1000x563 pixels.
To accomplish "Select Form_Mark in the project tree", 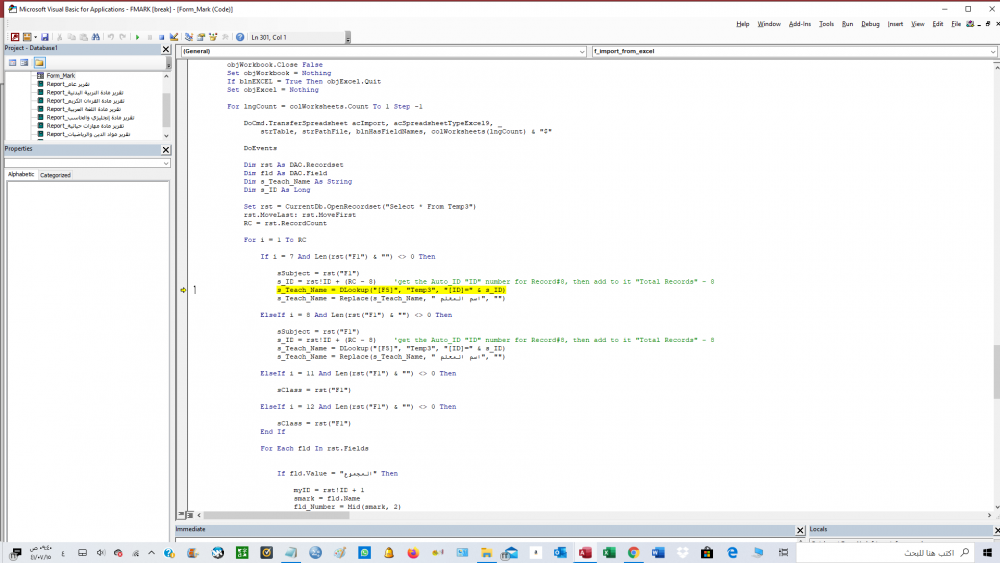I will pyautogui.click(x=60, y=75).
